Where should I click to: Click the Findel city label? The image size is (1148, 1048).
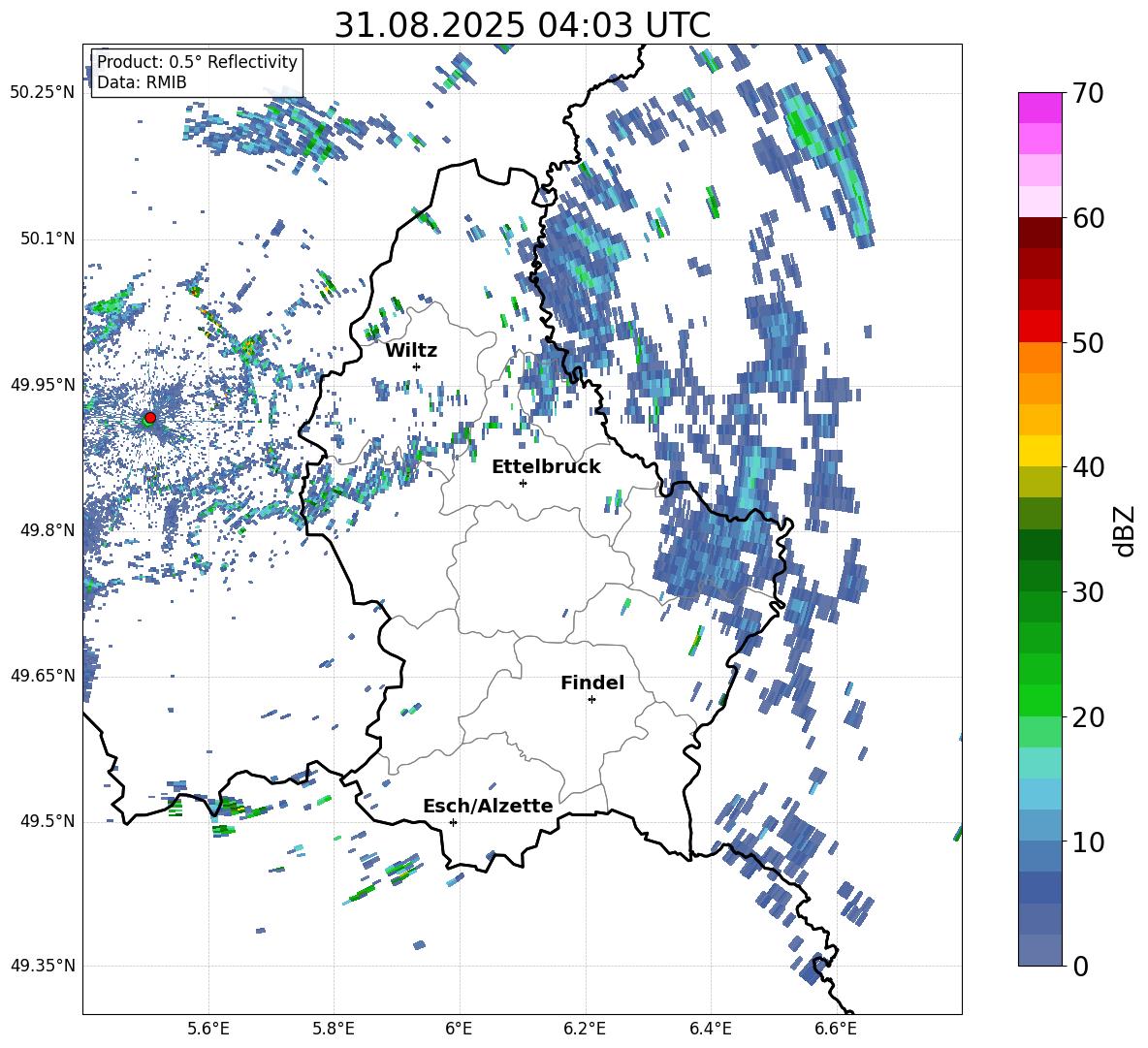click(x=592, y=683)
